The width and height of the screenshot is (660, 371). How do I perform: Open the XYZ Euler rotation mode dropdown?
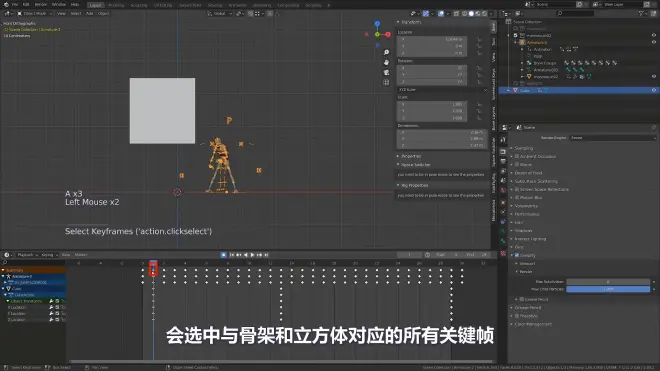(442, 90)
